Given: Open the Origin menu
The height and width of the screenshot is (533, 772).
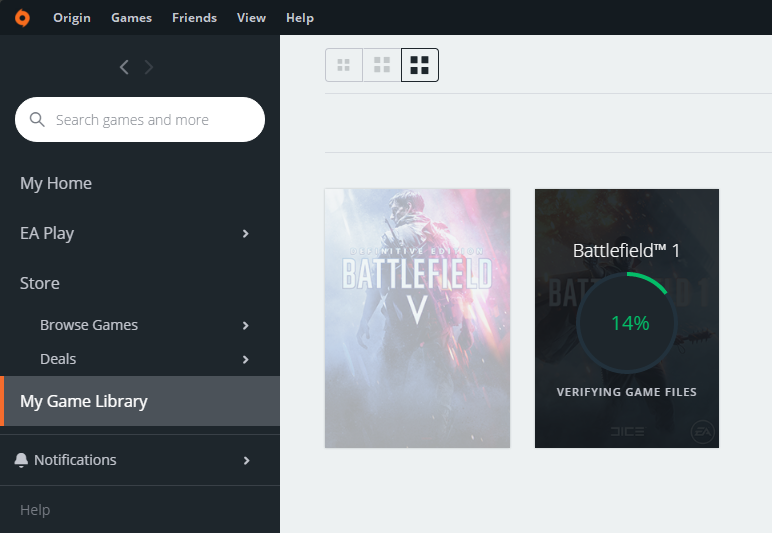Looking at the screenshot, I should [x=72, y=18].
